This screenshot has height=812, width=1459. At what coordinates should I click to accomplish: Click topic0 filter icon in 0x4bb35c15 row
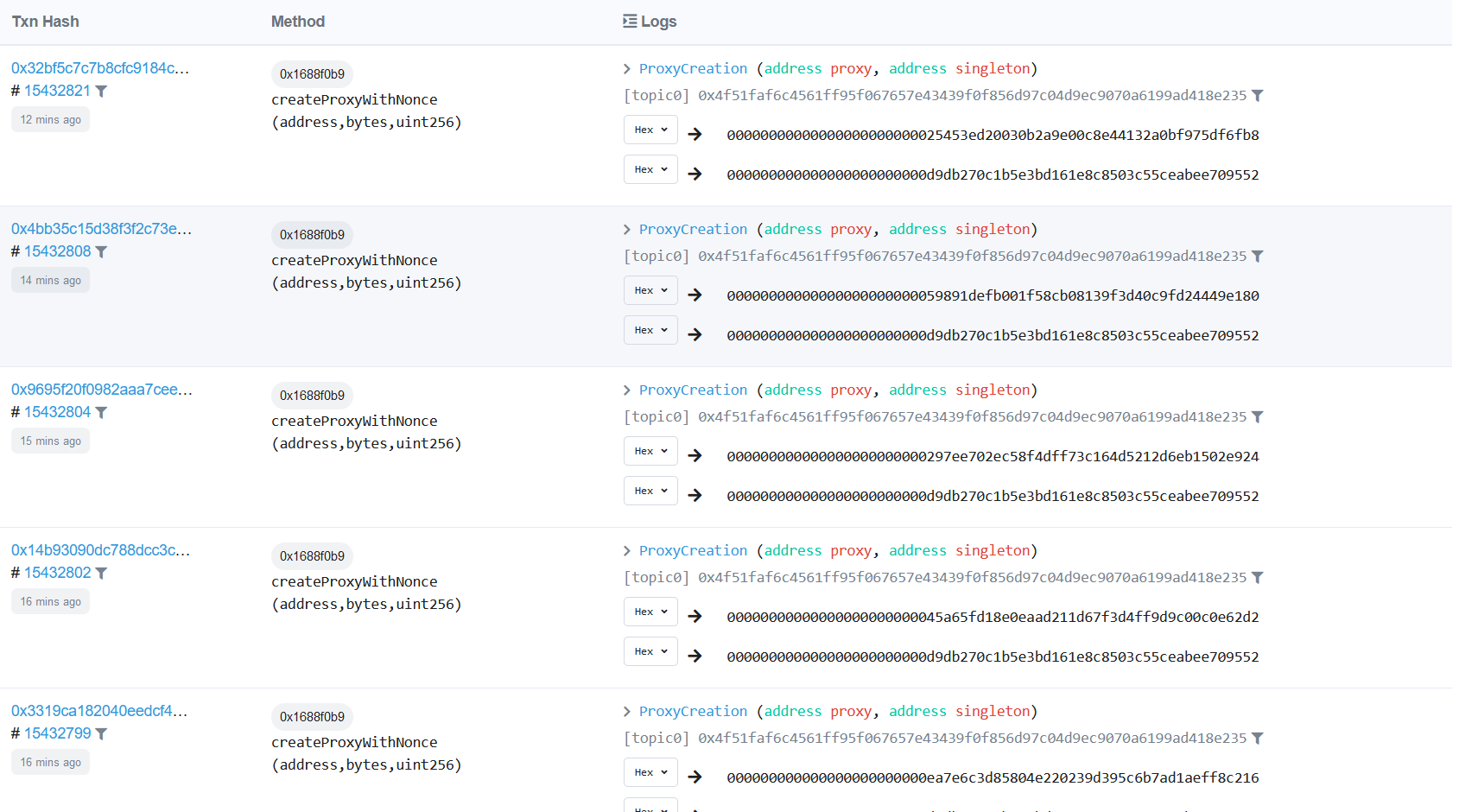click(x=1258, y=257)
